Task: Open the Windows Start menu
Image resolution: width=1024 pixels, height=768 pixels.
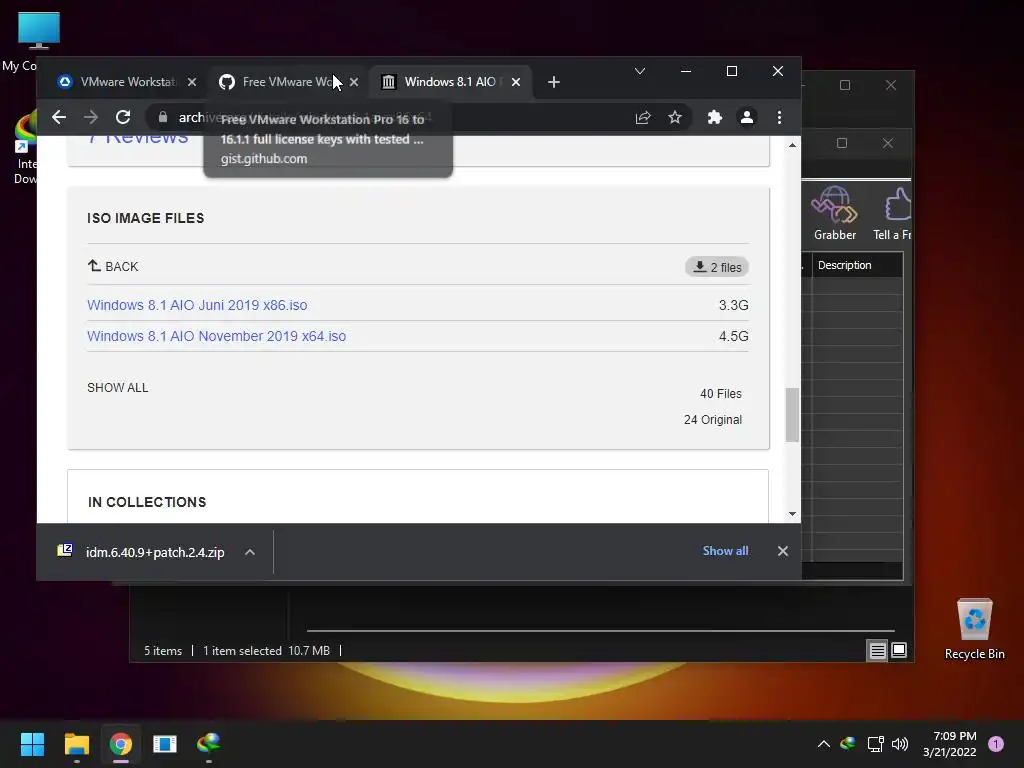Action: pos(32,744)
